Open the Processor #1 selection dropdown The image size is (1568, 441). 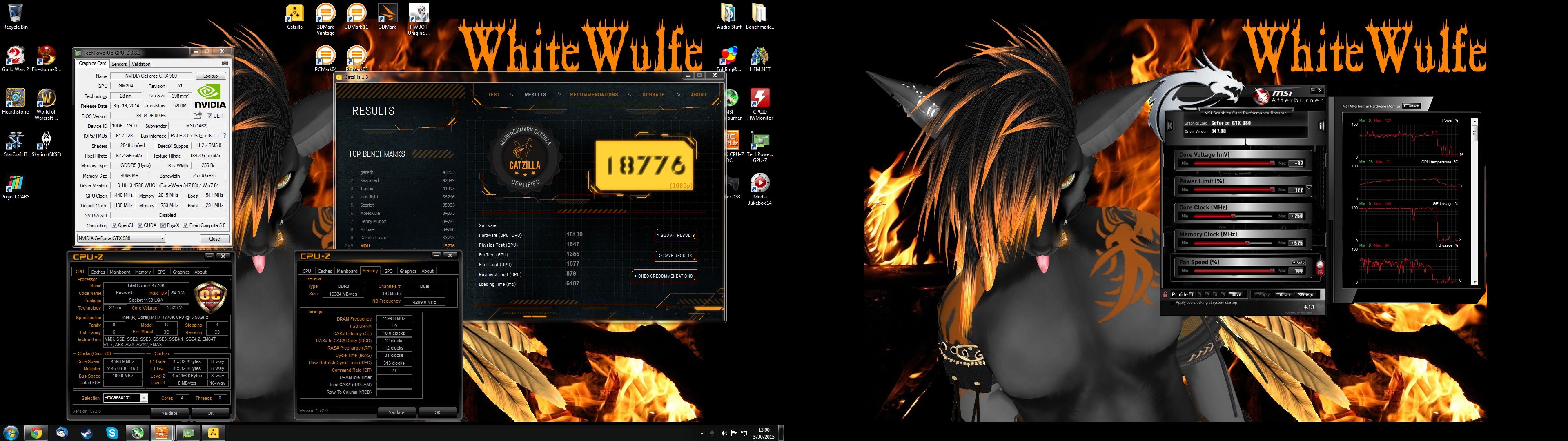click(125, 398)
